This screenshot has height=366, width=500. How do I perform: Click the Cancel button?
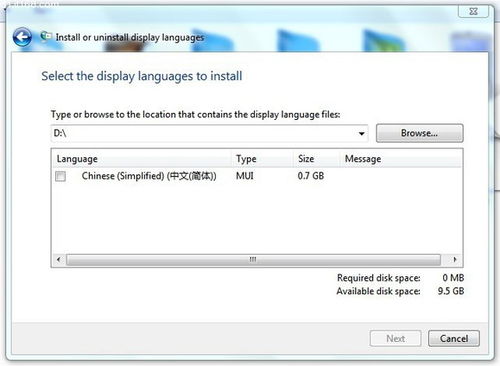click(x=454, y=339)
